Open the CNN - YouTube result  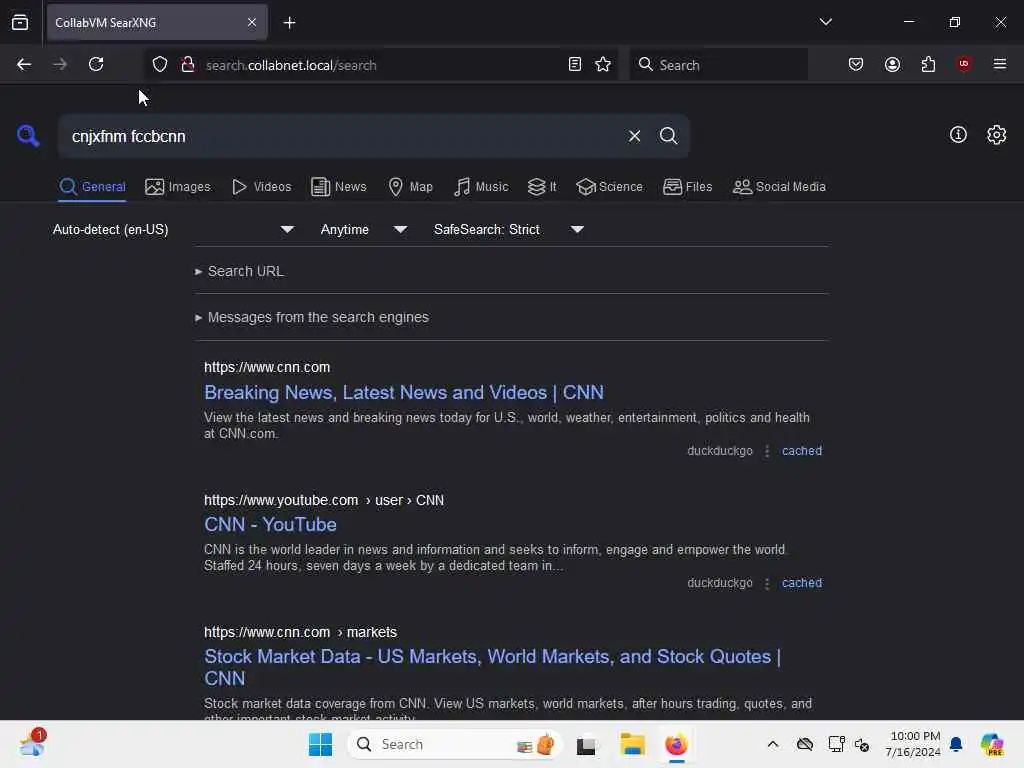point(270,524)
